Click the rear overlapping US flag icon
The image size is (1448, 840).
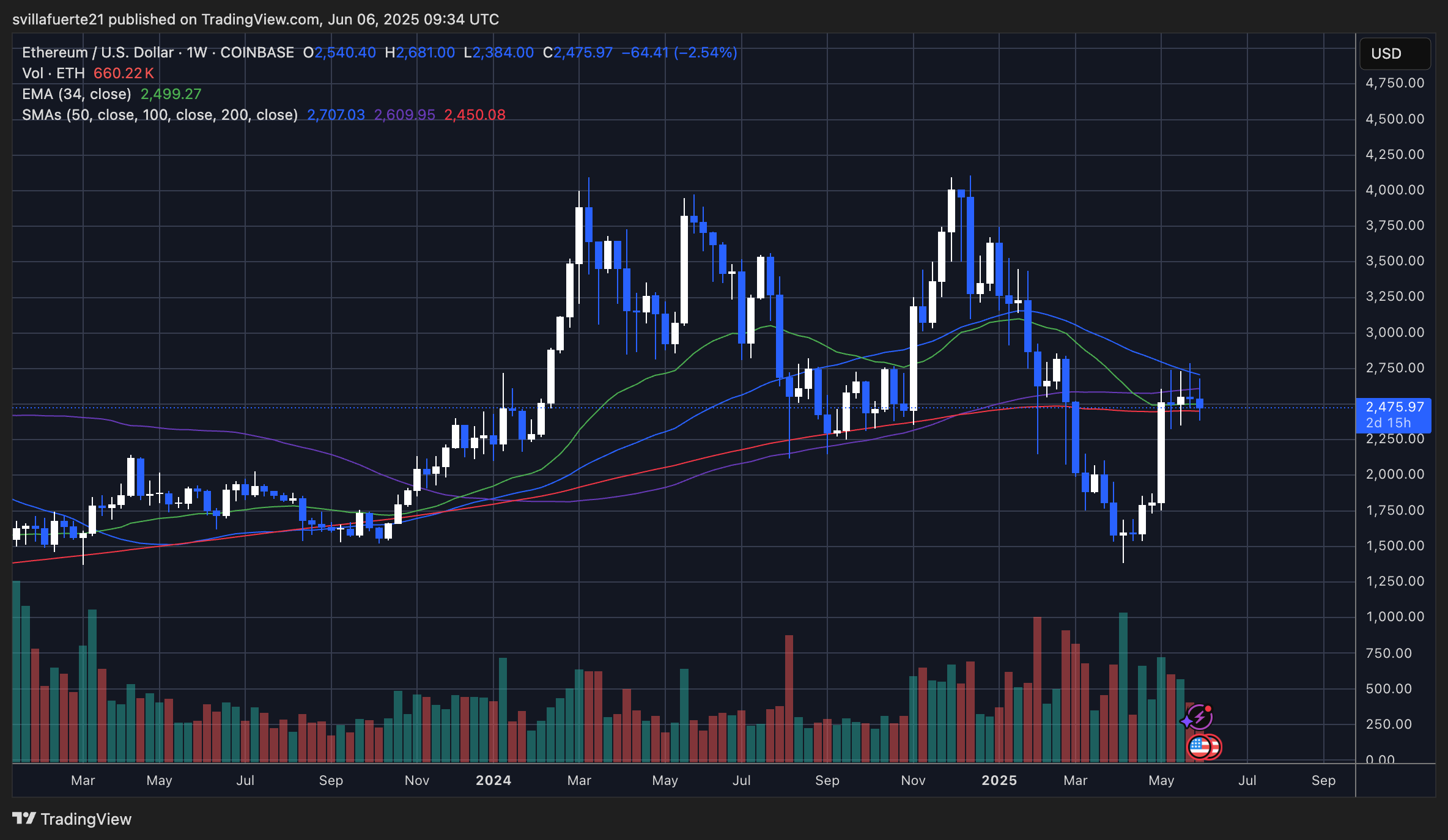coord(1216,747)
